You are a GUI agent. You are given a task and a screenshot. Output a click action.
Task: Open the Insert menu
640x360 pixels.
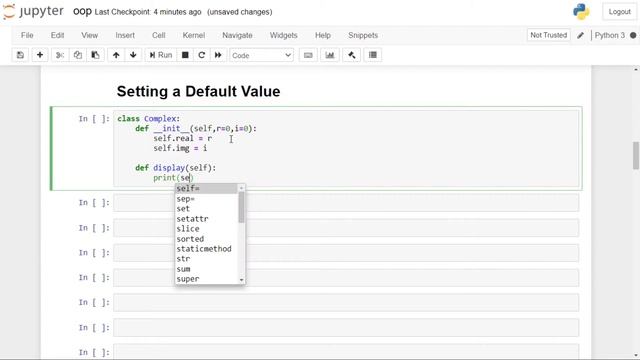coord(125,36)
